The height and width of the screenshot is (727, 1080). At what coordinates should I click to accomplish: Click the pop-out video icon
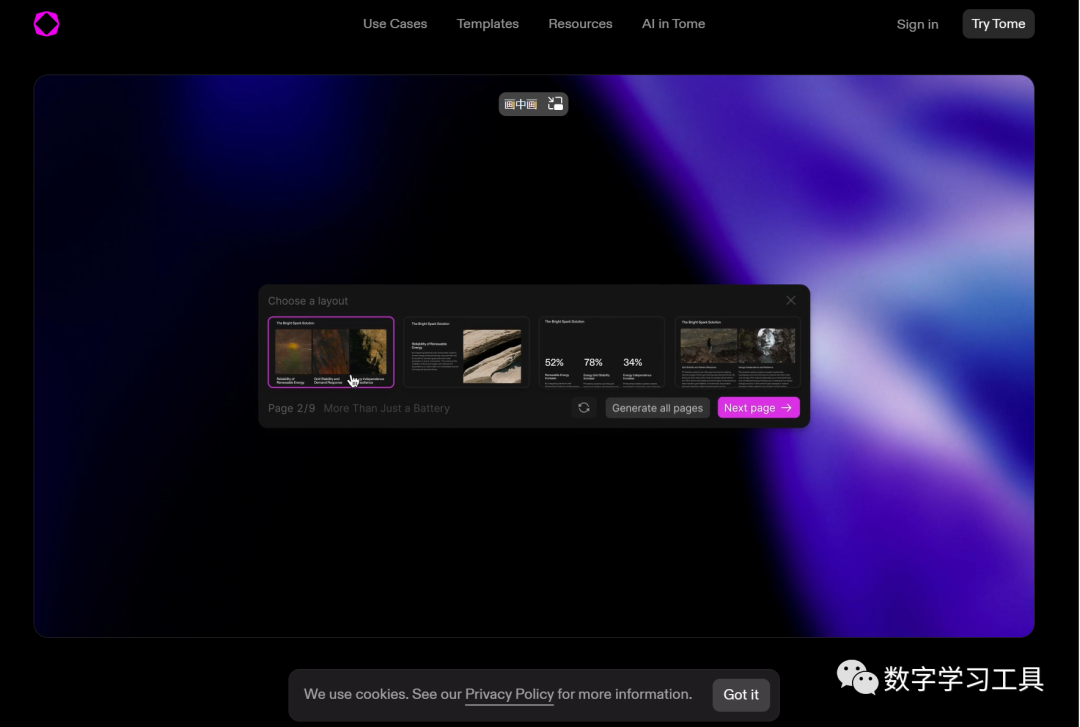555,104
